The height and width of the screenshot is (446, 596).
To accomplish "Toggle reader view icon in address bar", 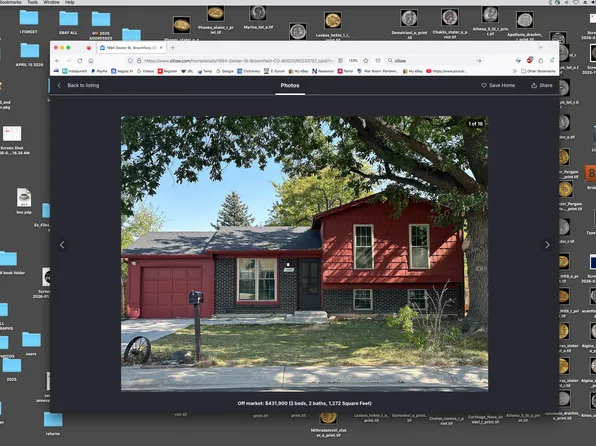I will [x=340, y=60].
